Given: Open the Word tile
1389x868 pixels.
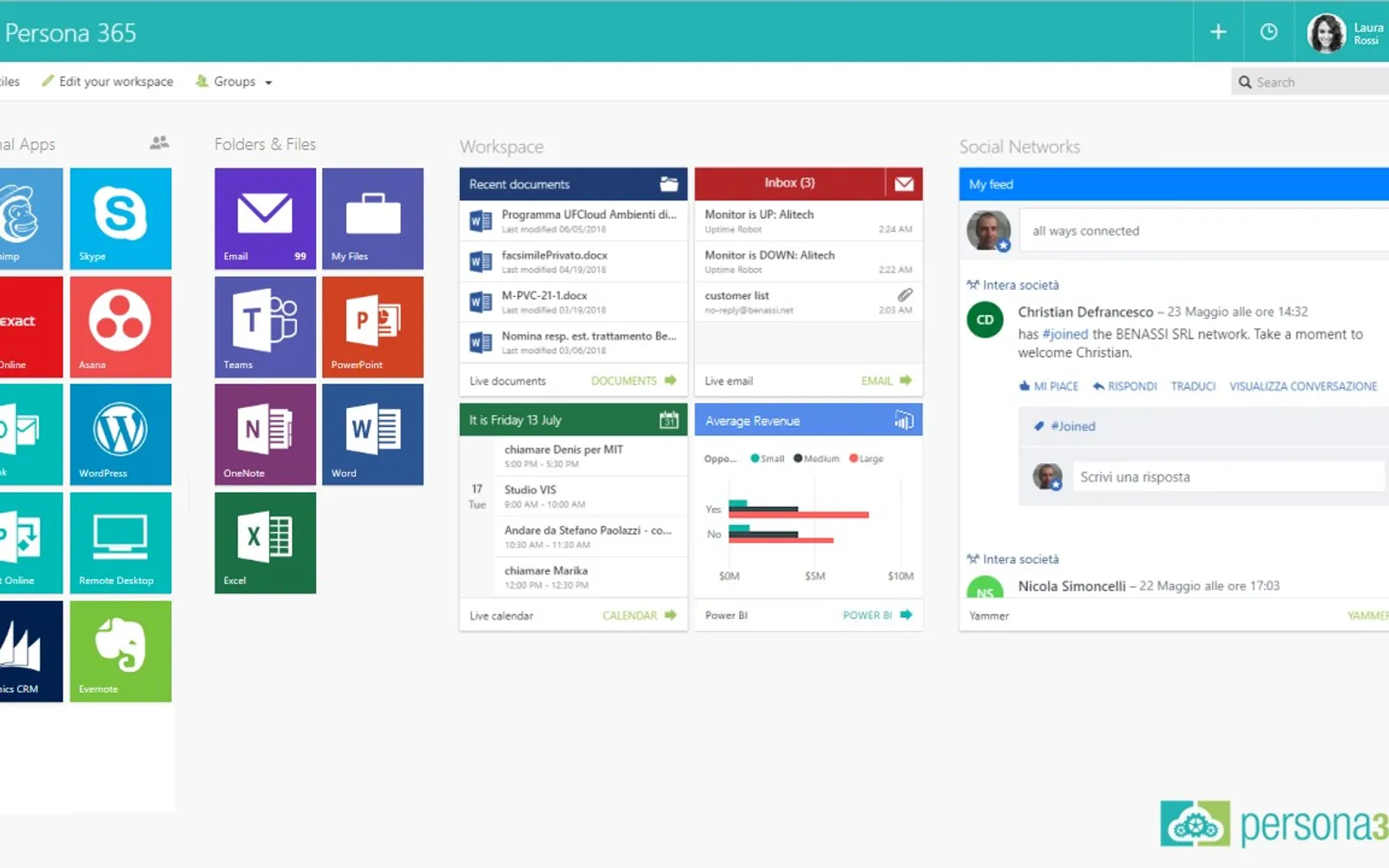Looking at the screenshot, I should point(373,435).
